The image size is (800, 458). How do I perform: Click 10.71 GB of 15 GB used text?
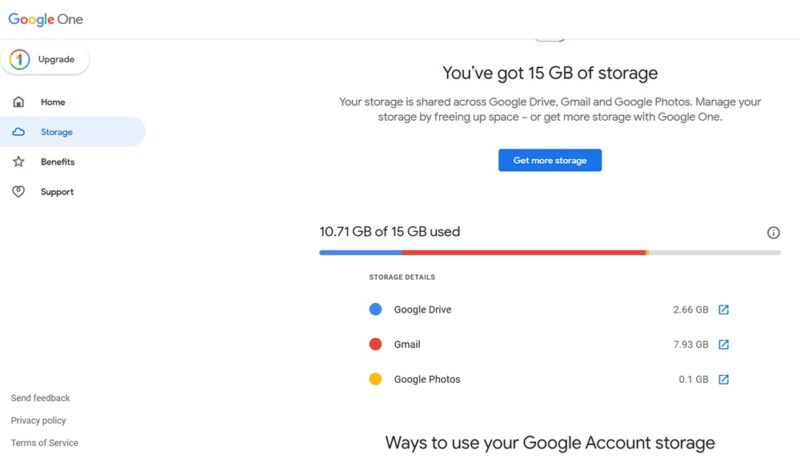pyautogui.click(x=390, y=232)
